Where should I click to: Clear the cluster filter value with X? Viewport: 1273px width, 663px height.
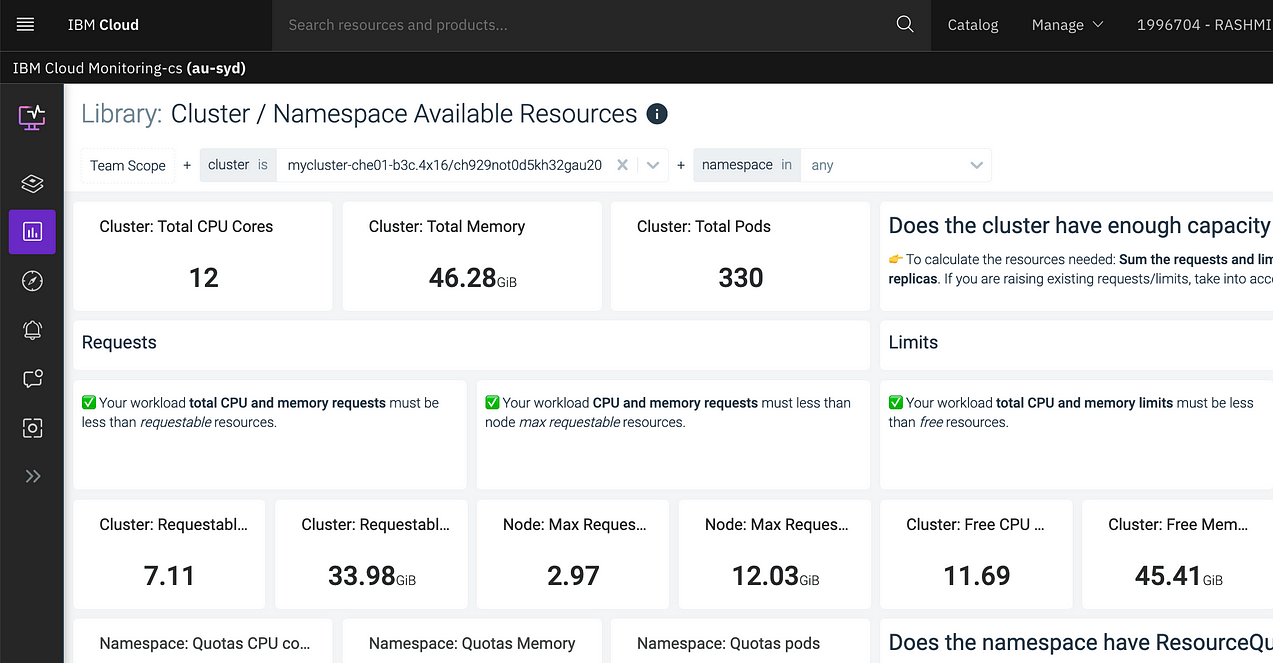click(622, 165)
